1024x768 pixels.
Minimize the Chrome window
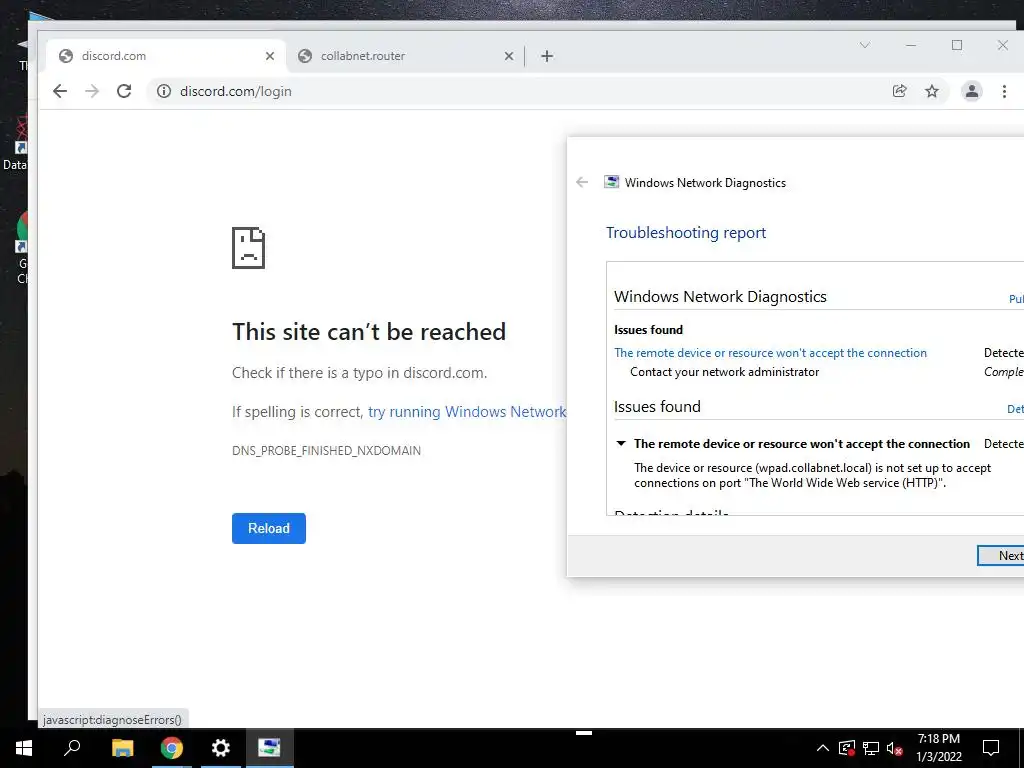tap(911, 45)
